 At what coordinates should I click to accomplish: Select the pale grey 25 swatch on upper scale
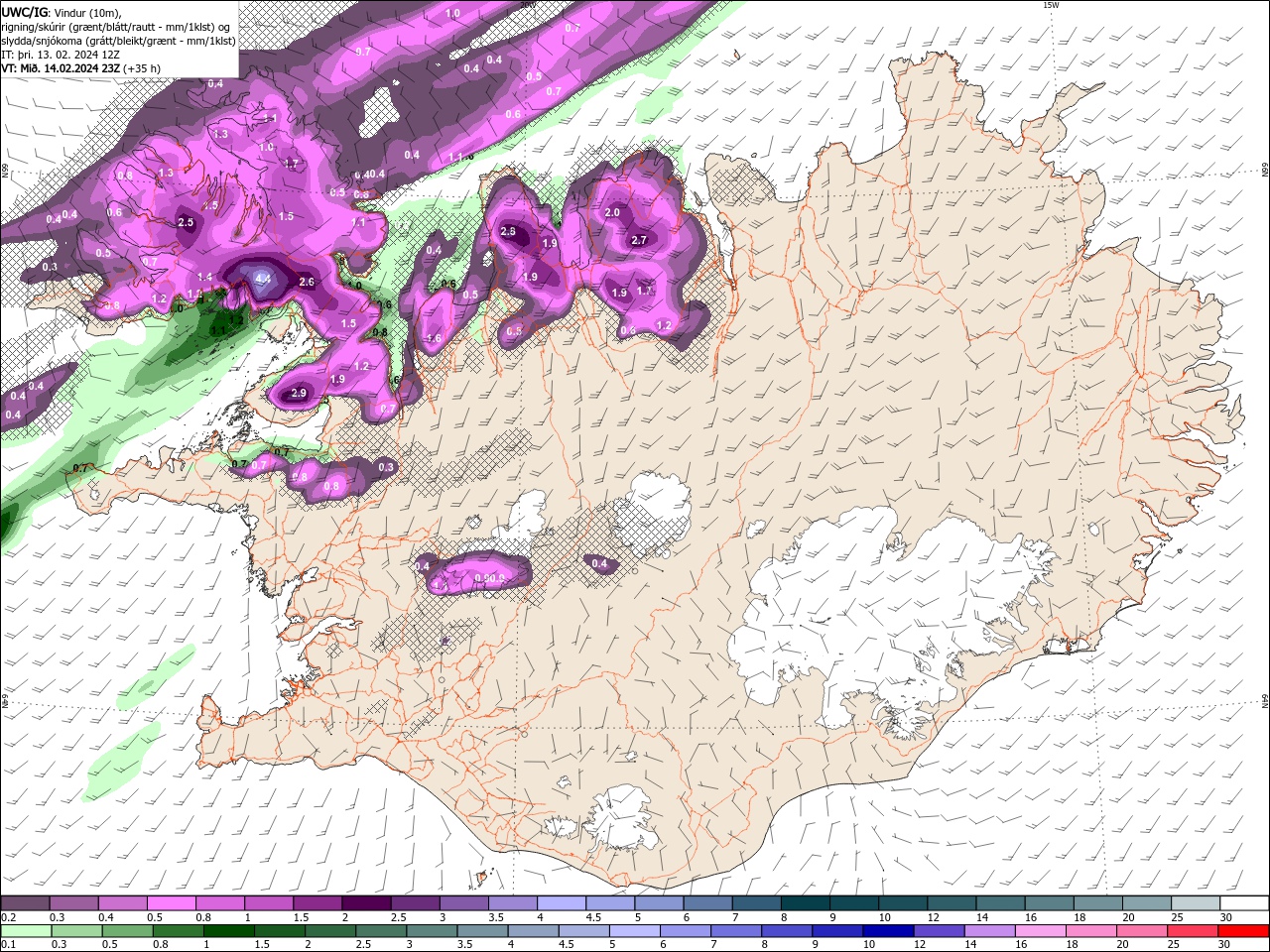pyautogui.click(x=1195, y=903)
